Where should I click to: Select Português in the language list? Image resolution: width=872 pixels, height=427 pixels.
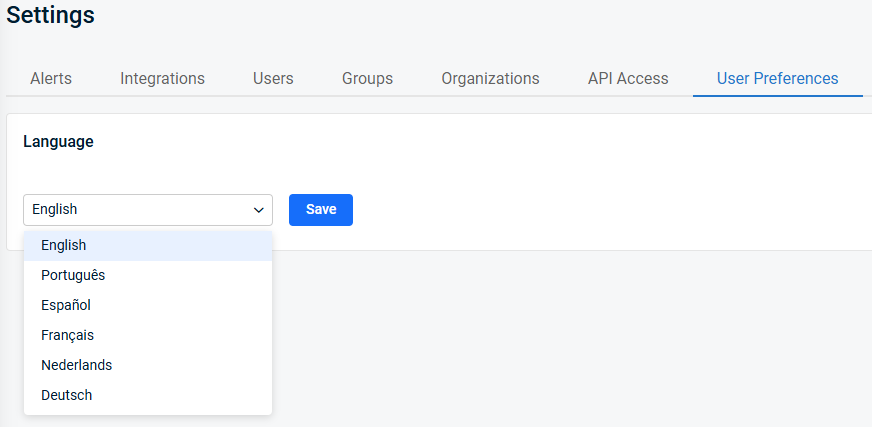[148, 275]
